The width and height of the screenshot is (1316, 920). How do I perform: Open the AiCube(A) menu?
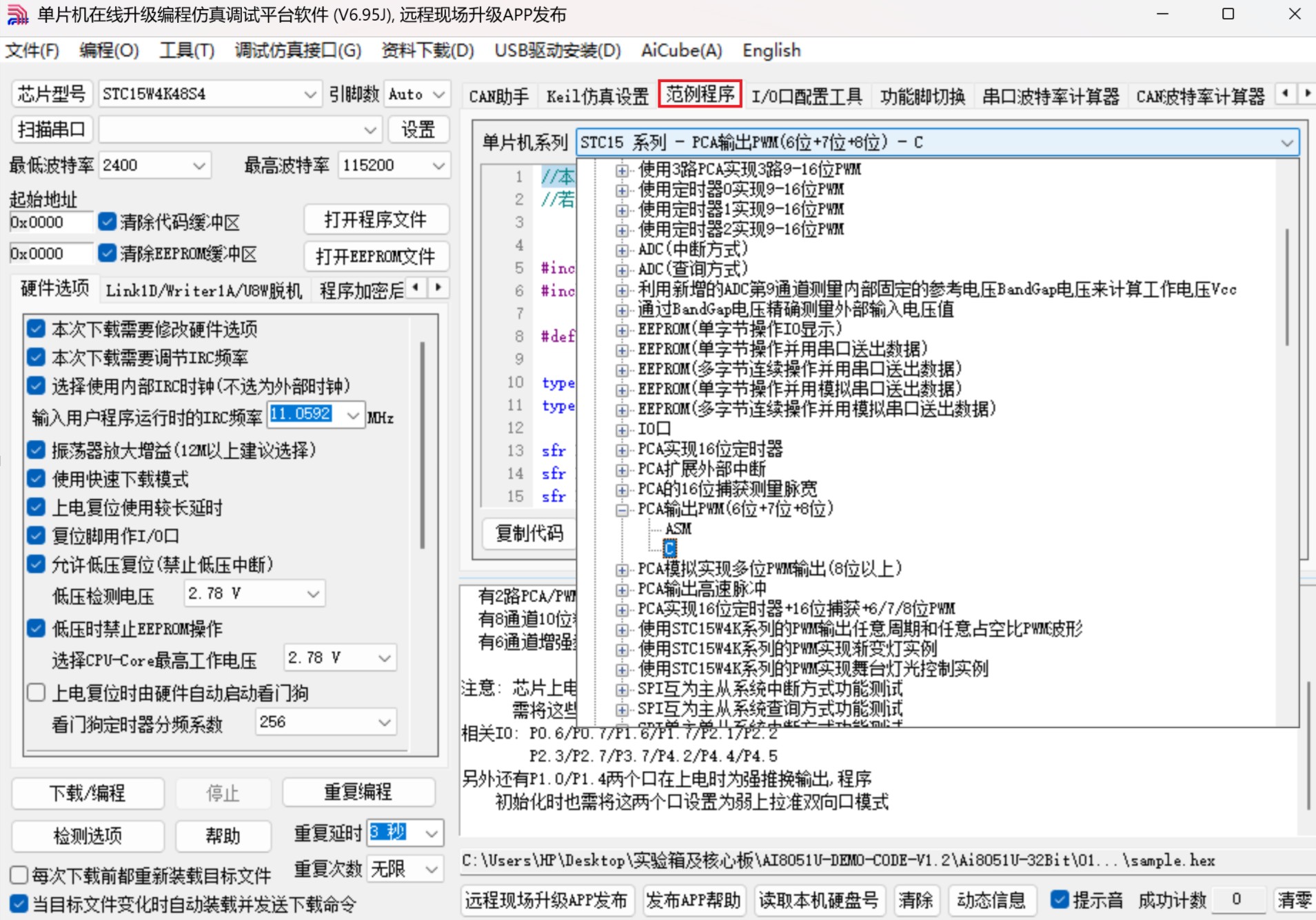click(681, 51)
